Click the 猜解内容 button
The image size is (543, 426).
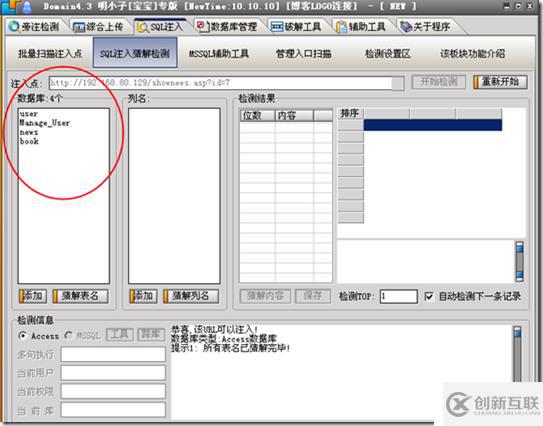[265, 296]
